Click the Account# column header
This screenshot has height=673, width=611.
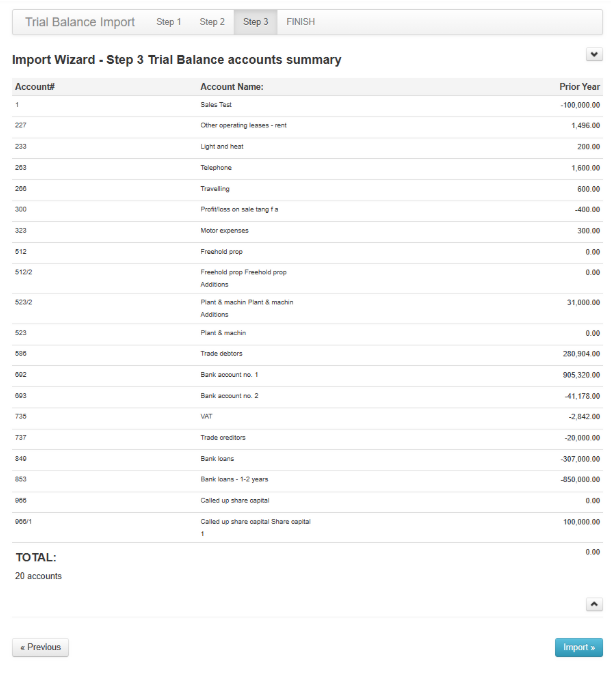(x=35, y=87)
